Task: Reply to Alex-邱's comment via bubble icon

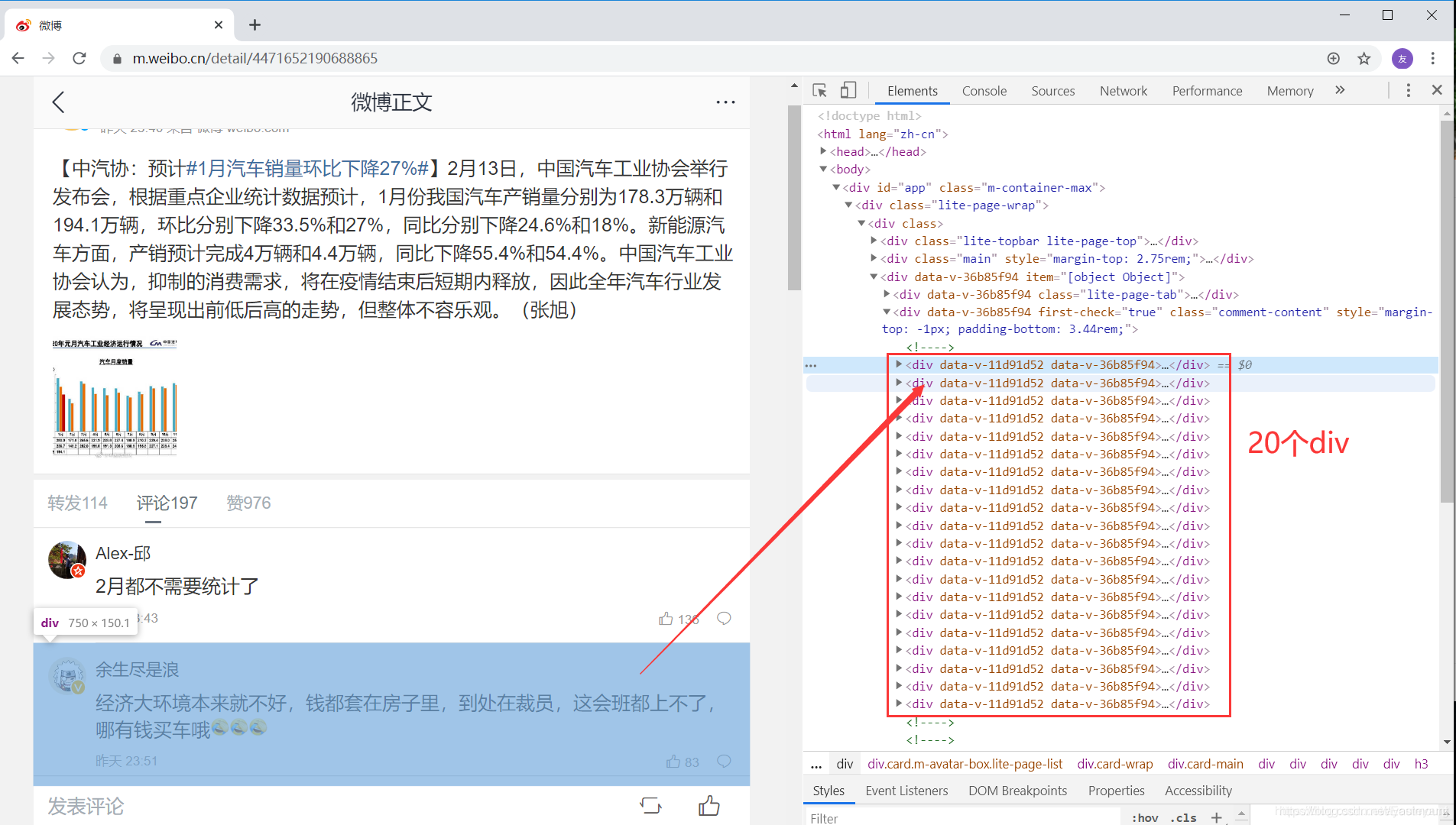Action: [724, 618]
